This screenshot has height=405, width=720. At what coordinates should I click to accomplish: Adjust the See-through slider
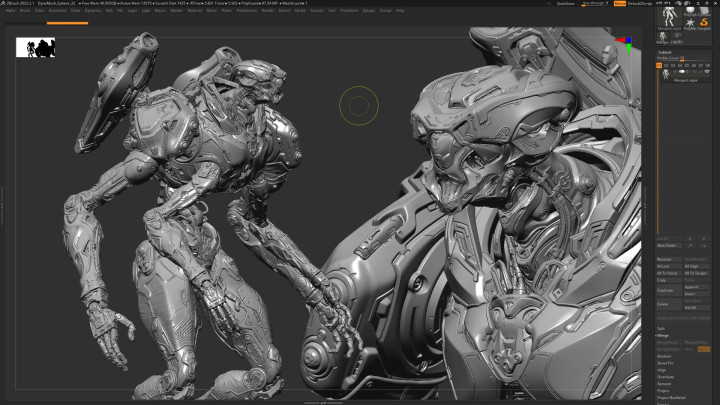(x=594, y=3)
